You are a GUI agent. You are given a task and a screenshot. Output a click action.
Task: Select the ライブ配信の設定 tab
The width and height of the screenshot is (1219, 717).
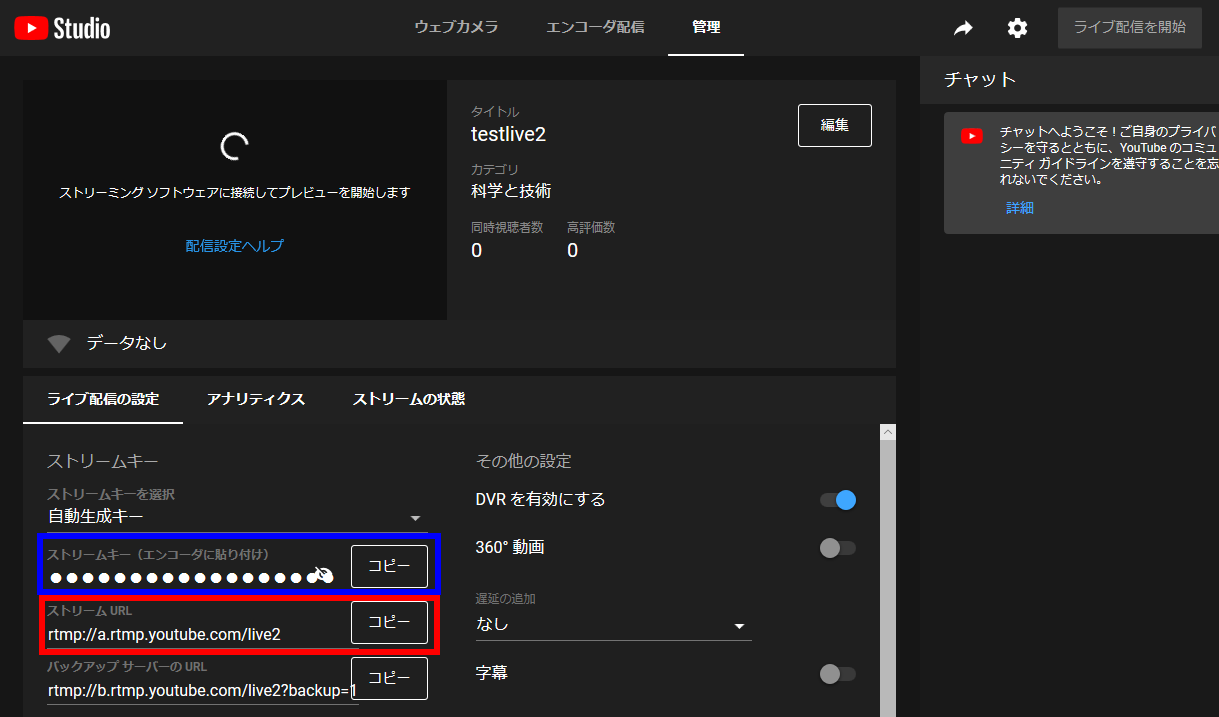tap(103, 399)
